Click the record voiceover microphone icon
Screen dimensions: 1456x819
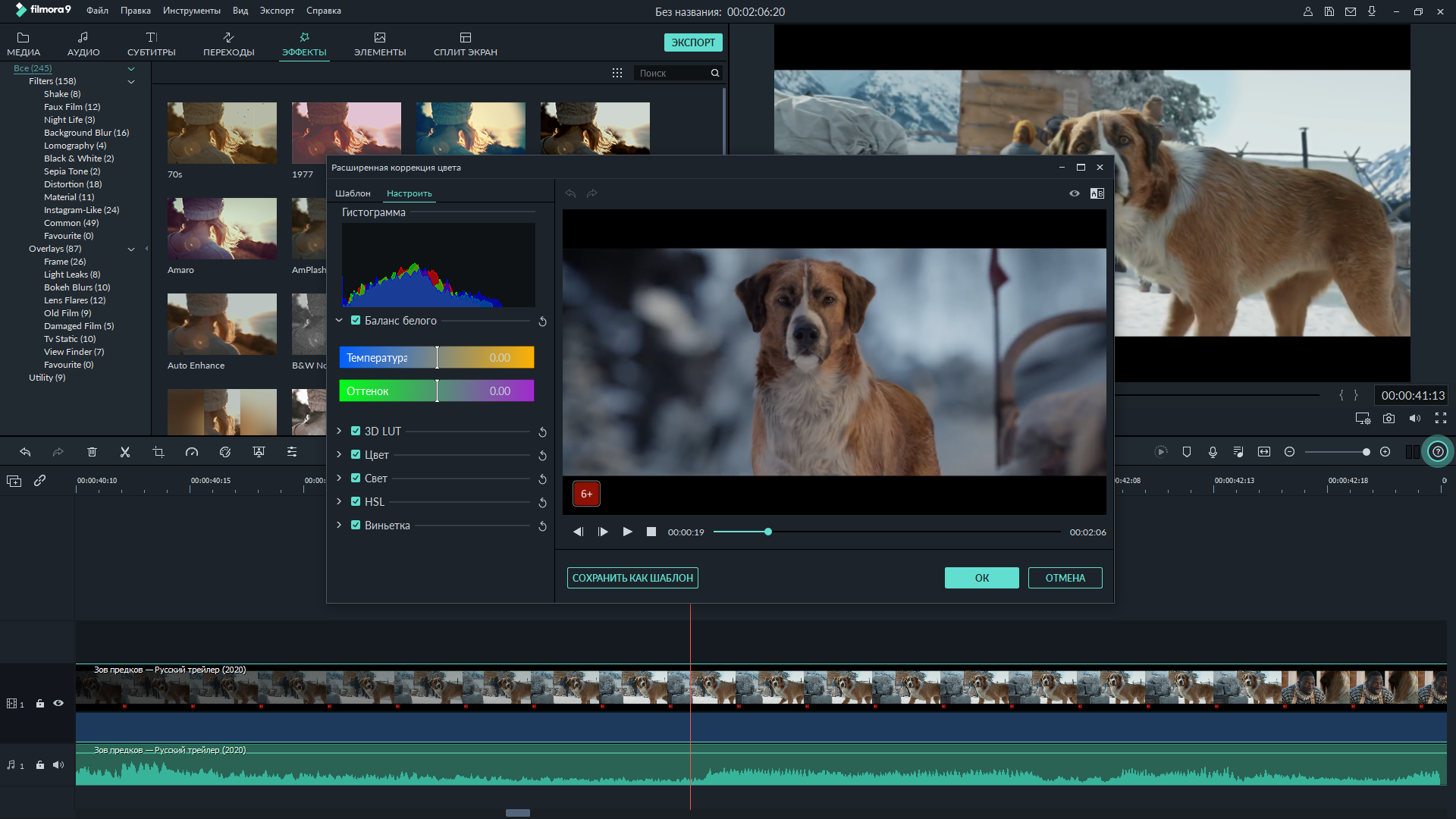tap(1213, 452)
